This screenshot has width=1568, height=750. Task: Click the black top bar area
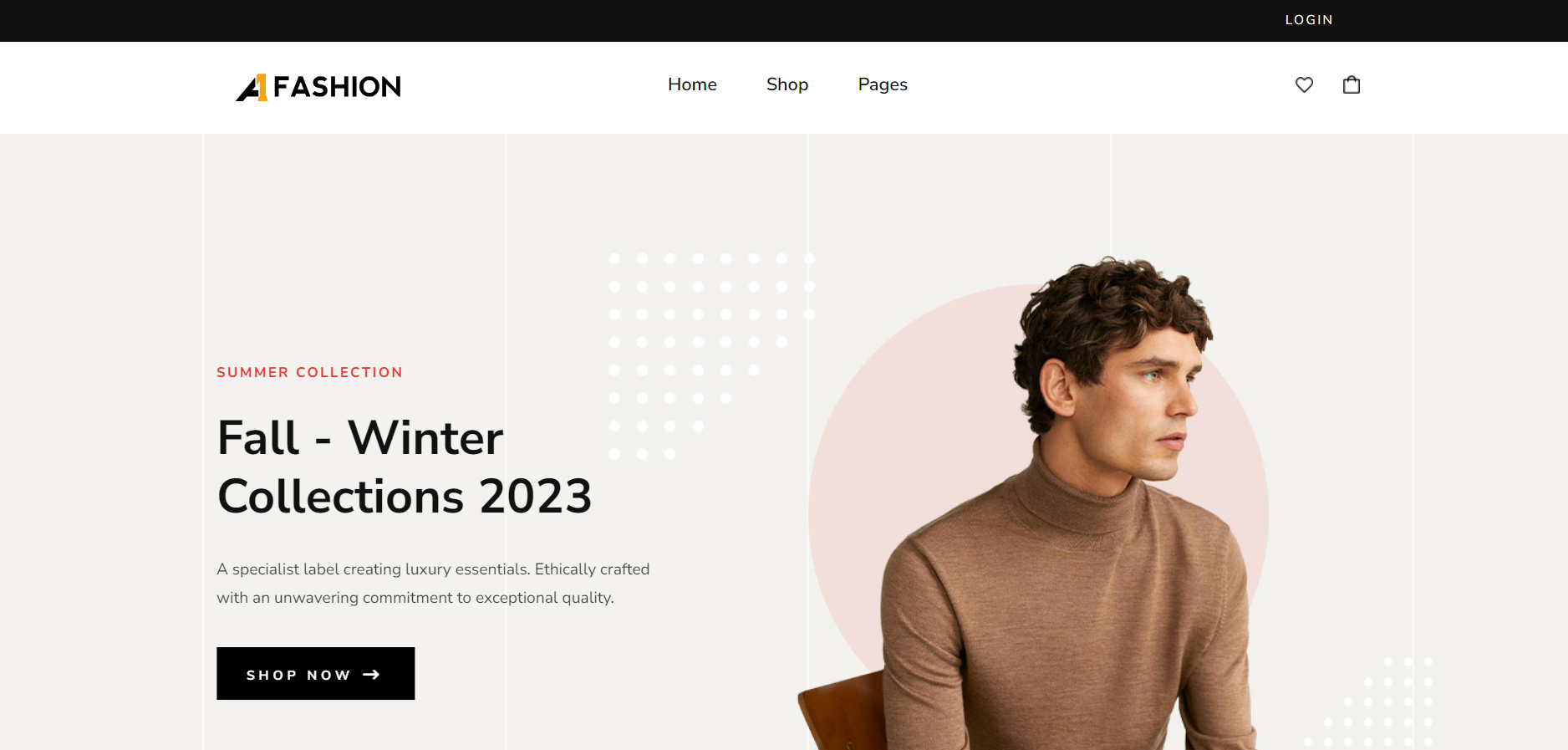point(784,21)
